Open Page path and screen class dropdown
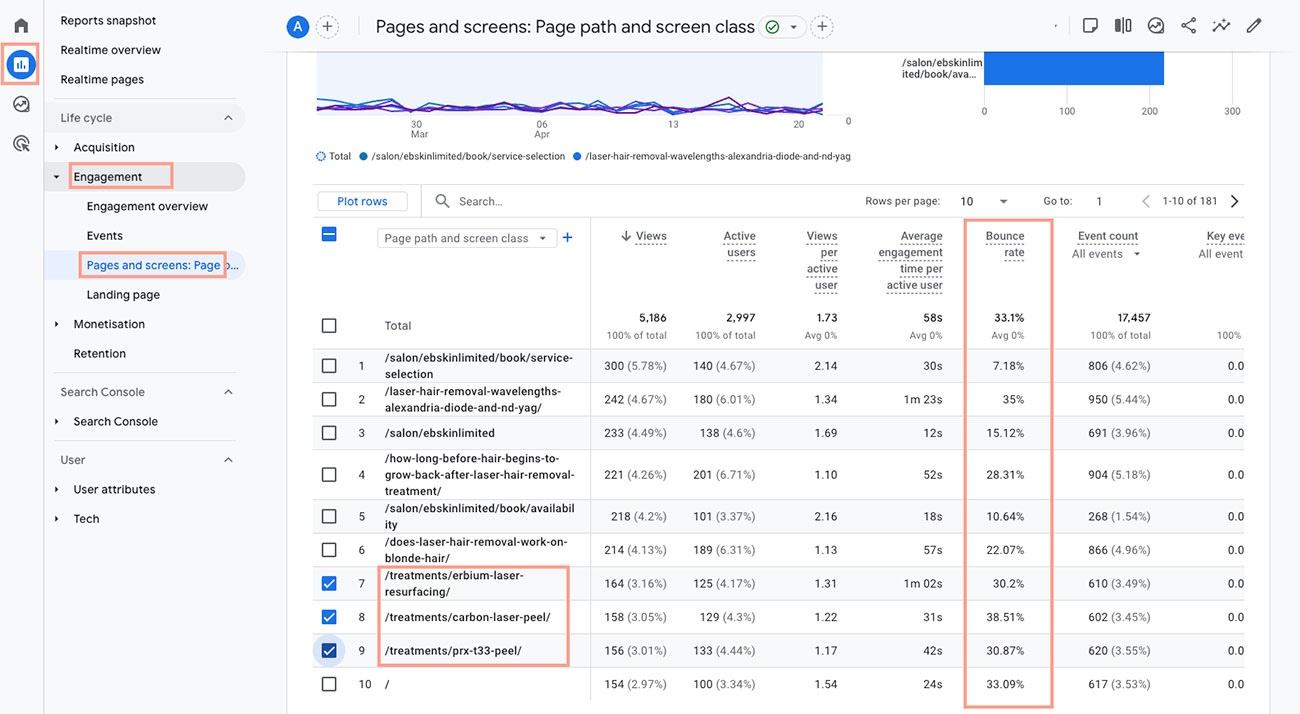 [x=466, y=238]
